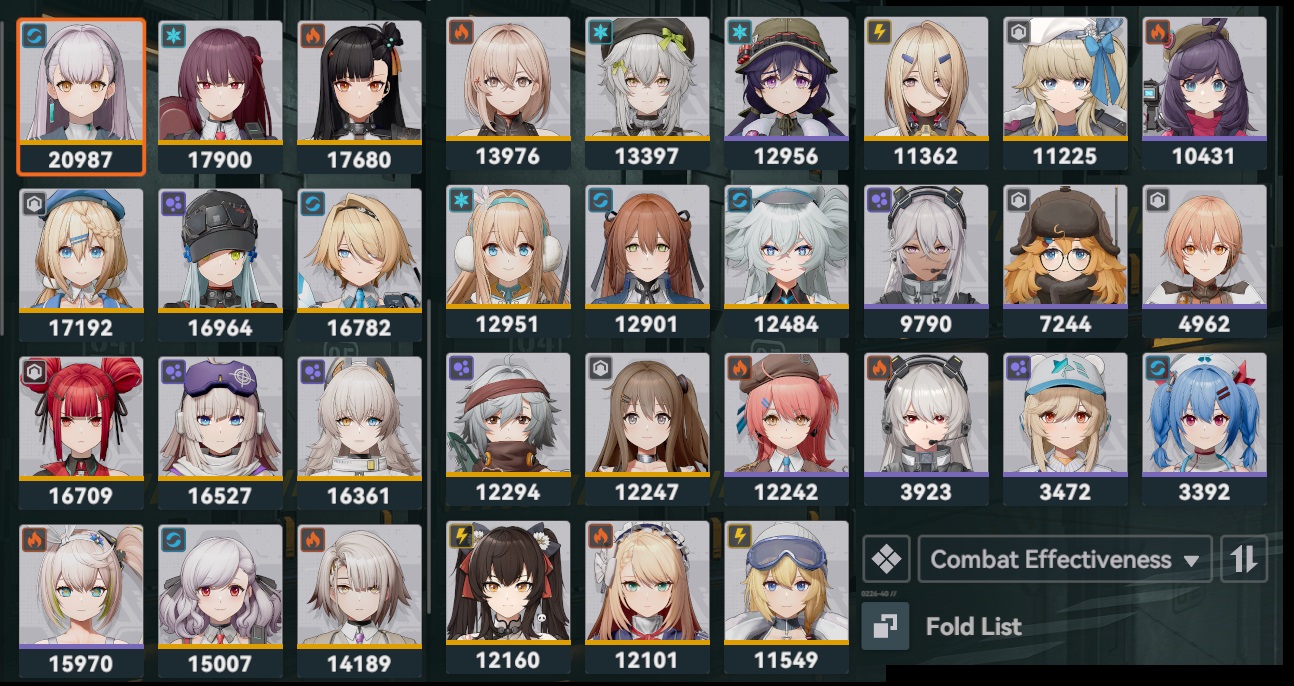Select the masked character with 12294
The width and height of the screenshot is (1294, 686).
click(508, 429)
